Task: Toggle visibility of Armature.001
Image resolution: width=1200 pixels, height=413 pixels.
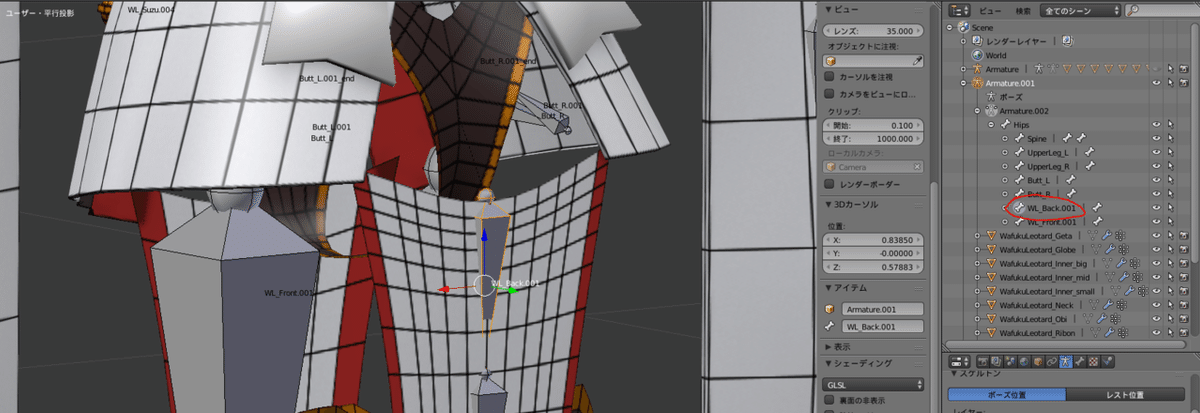Action: click(1158, 83)
